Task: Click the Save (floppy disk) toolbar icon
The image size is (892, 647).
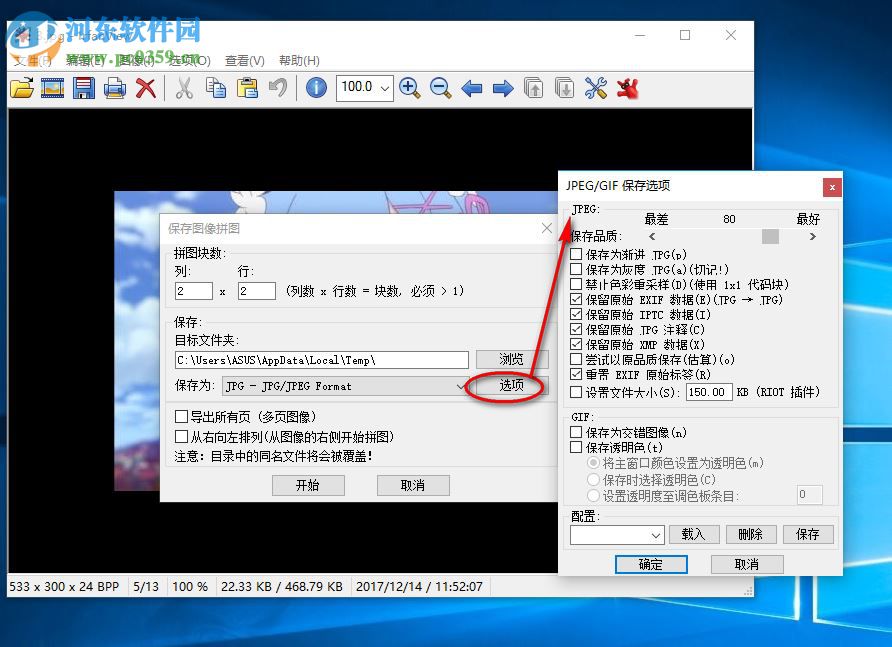Action: pyautogui.click(x=83, y=88)
